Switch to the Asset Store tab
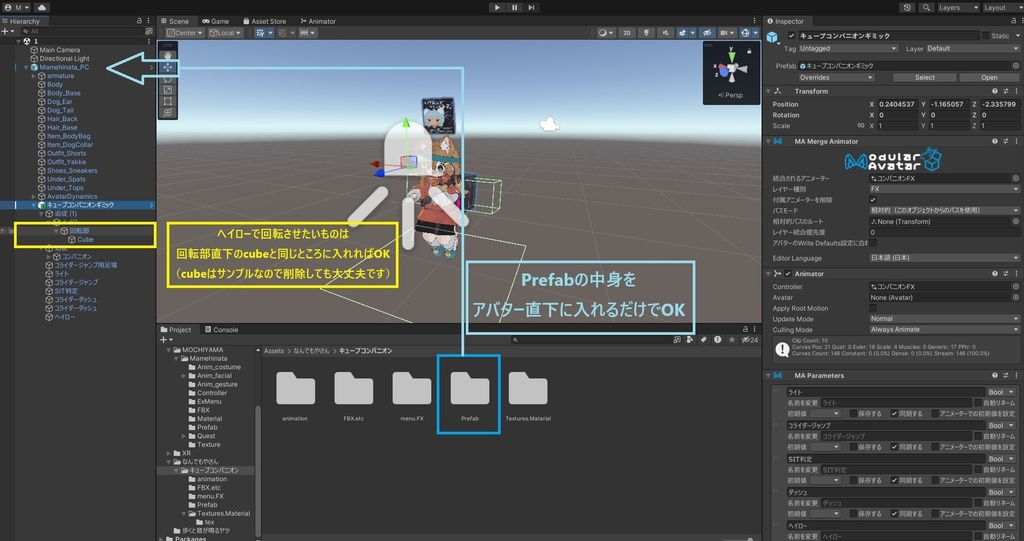1024x541 pixels. [x=264, y=21]
